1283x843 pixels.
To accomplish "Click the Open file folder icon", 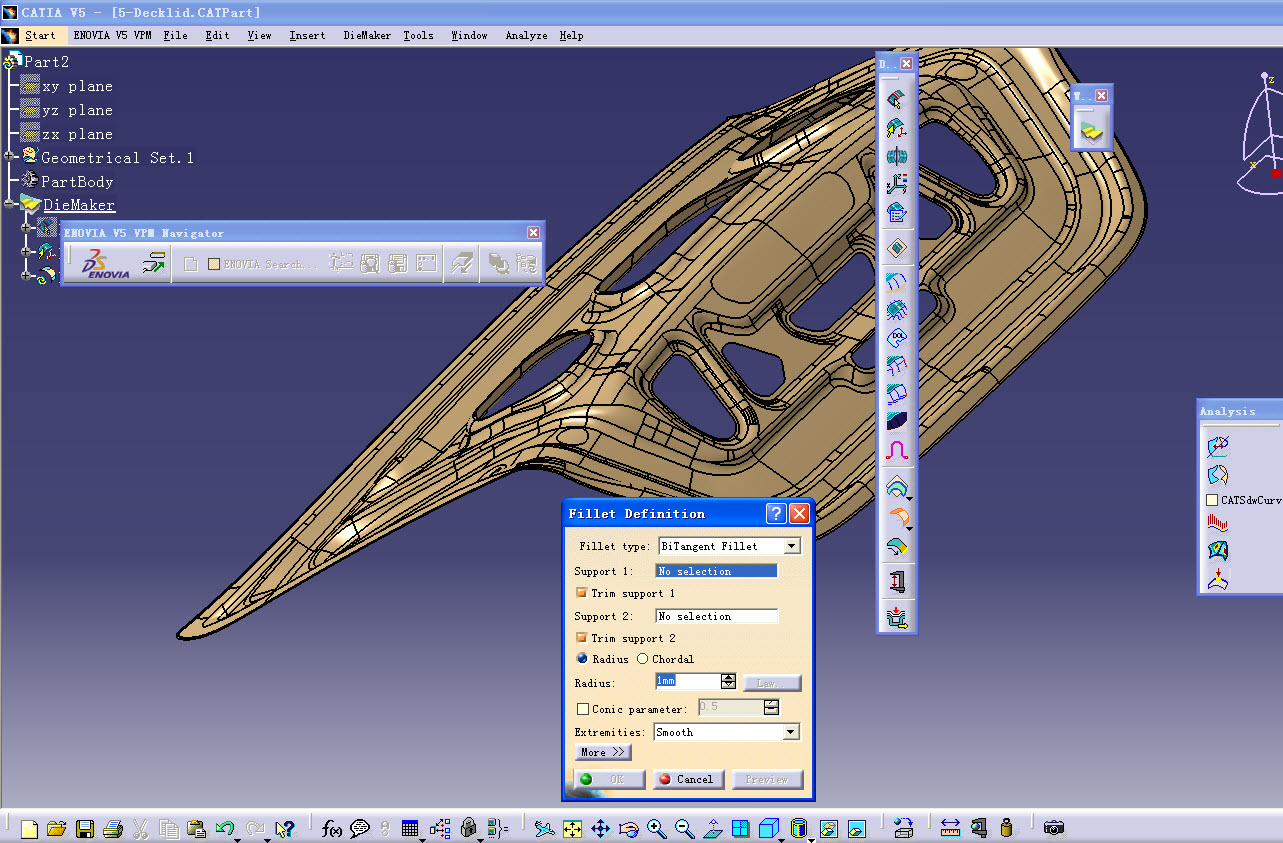I will click(57, 828).
